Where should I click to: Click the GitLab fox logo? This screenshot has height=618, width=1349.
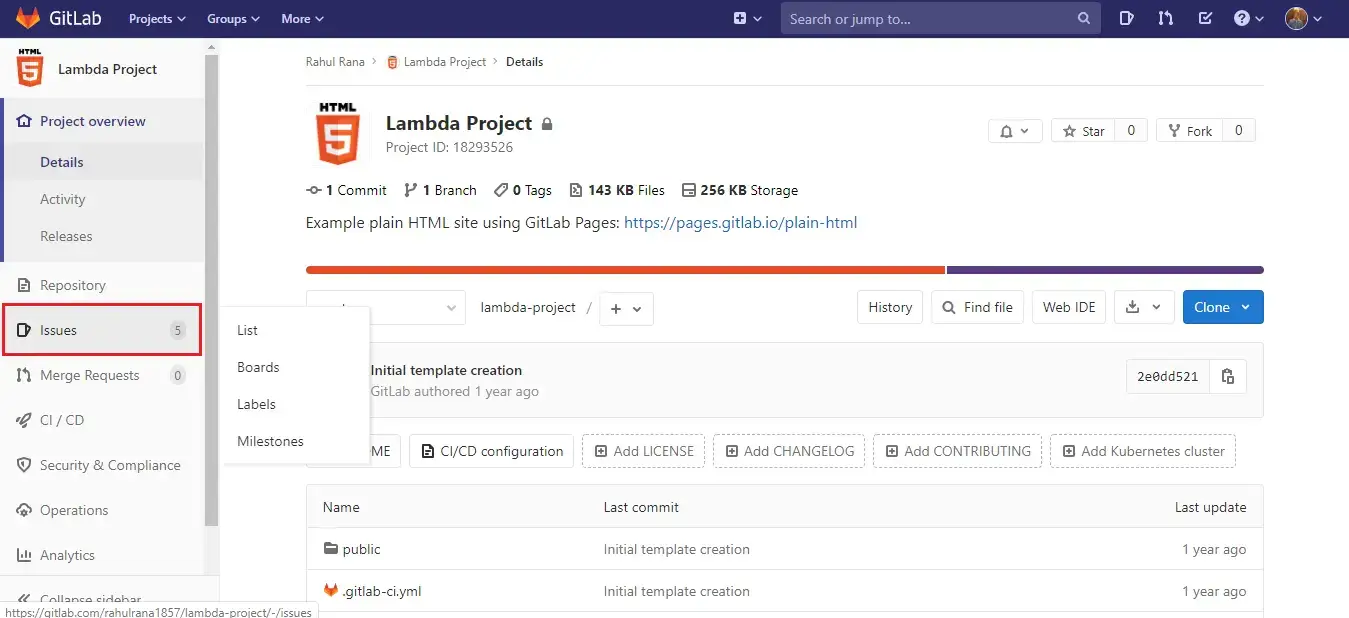tap(26, 18)
